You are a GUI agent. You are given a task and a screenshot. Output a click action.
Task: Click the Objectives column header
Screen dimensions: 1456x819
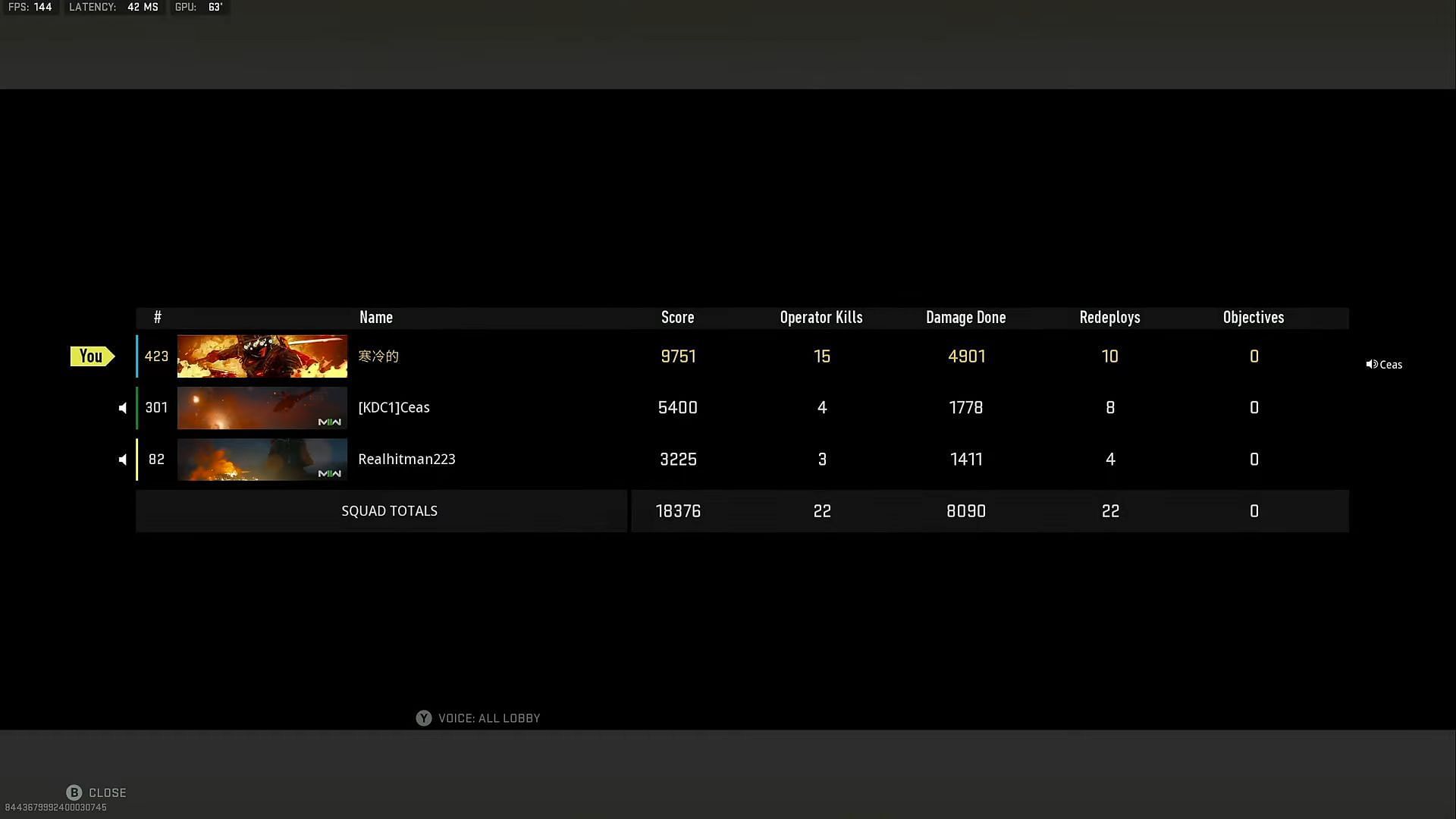(x=1253, y=317)
